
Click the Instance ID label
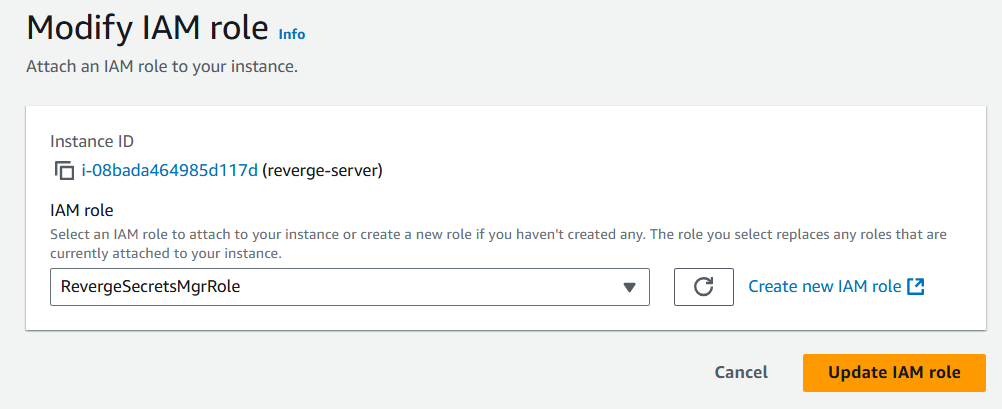click(x=92, y=141)
